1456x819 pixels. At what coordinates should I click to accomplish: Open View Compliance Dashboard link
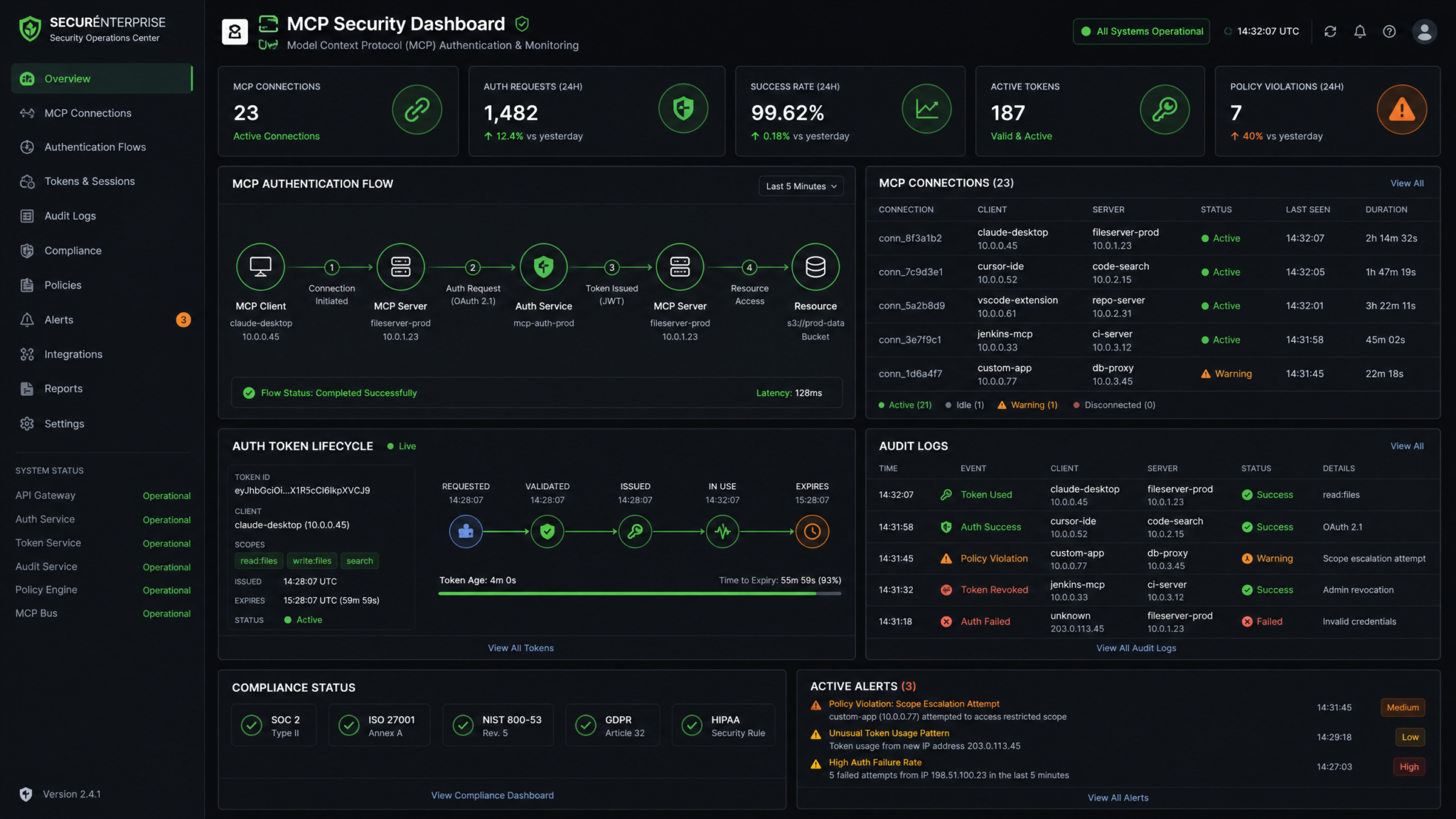[x=492, y=796]
